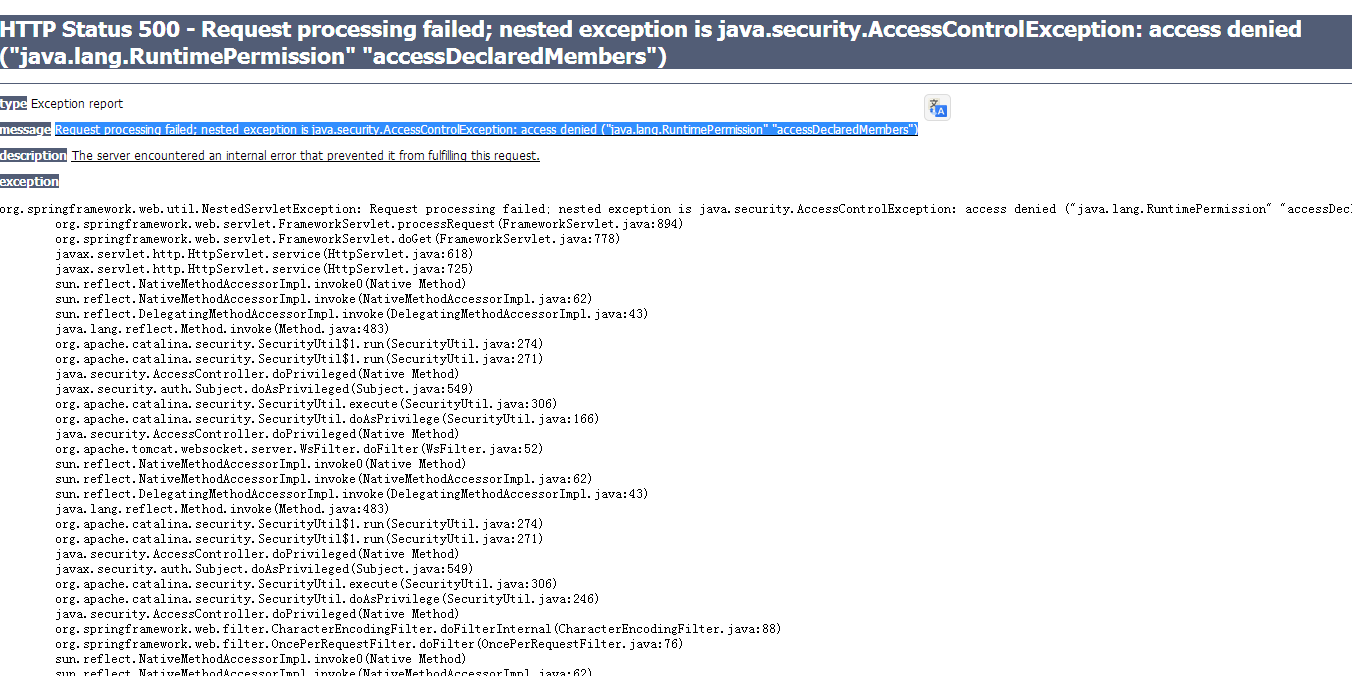This screenshot has width=1352, height=676.
Task: Click the underlined server internal error description
Action: point(305,156)
